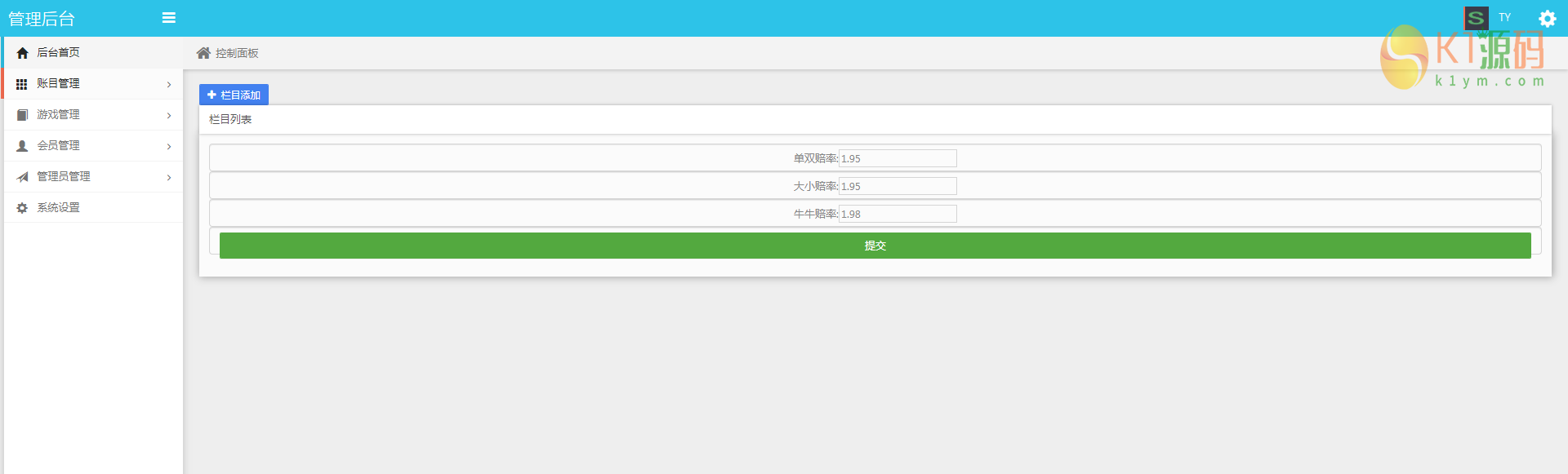Focus the 单双赔率 input field

898,158
